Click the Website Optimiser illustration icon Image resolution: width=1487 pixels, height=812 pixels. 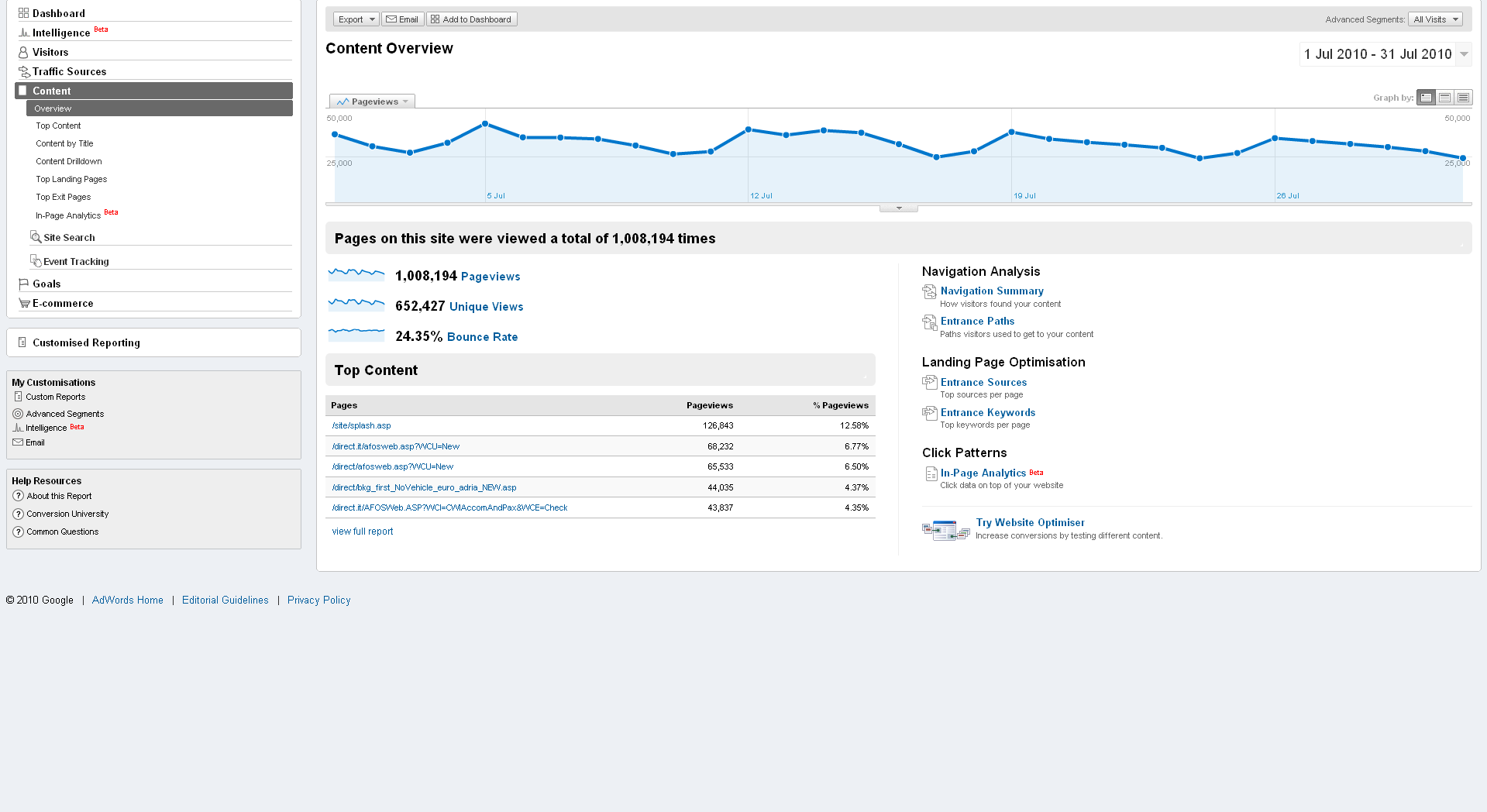[x=945, y=530]
